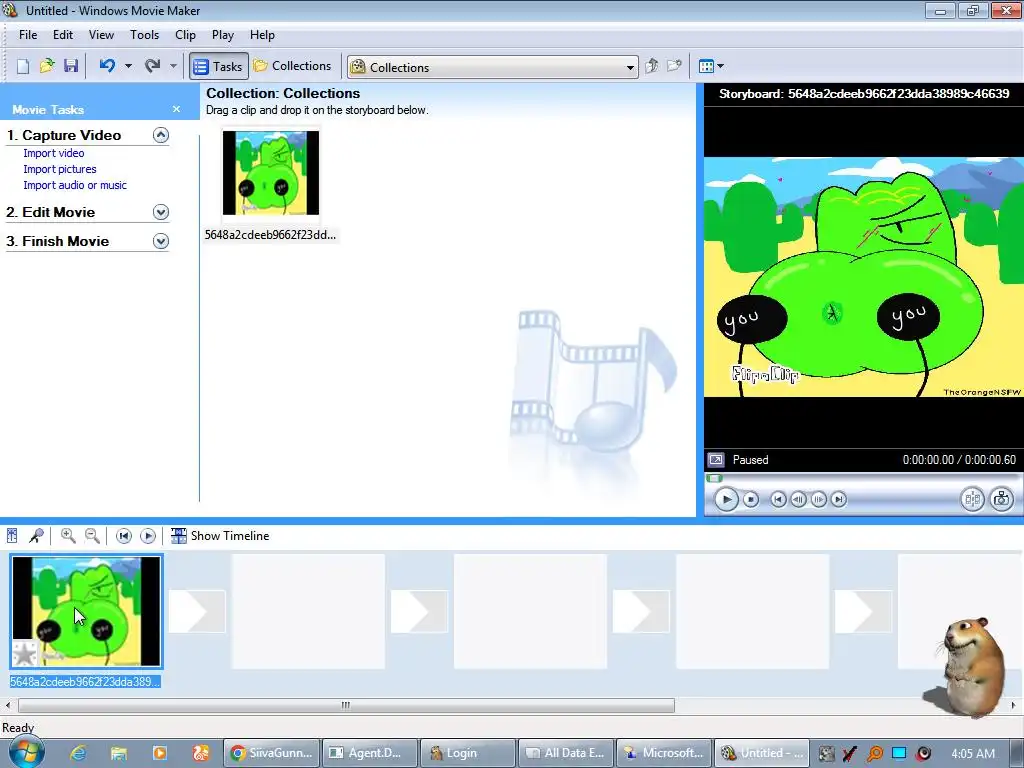The width and height of the screenshot is (1024, 768).
Task: Zoom in the timeline with the magnifier
Action: 68,536
